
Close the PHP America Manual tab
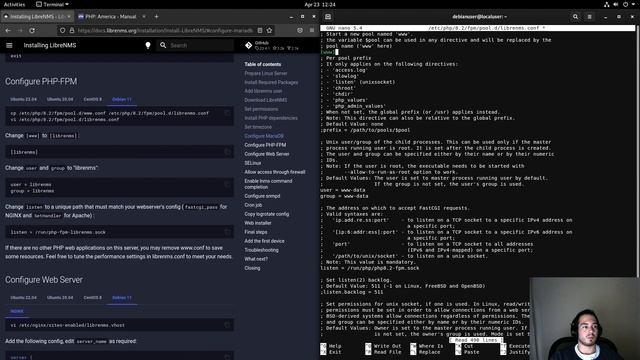pos(144,17)
